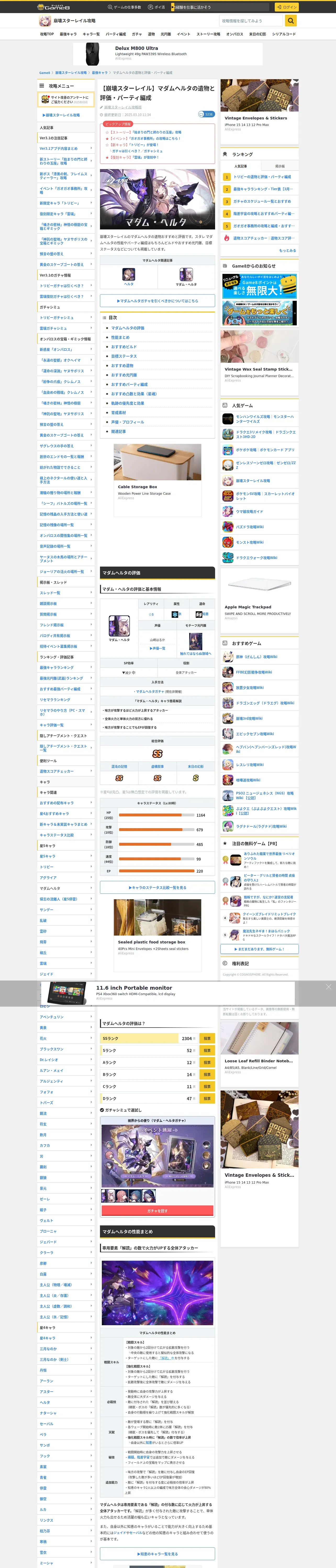The image size is (336, 1568).
Task: Expand the 遺物スコアチェッカー sidebar row
Action: [66, 771]
